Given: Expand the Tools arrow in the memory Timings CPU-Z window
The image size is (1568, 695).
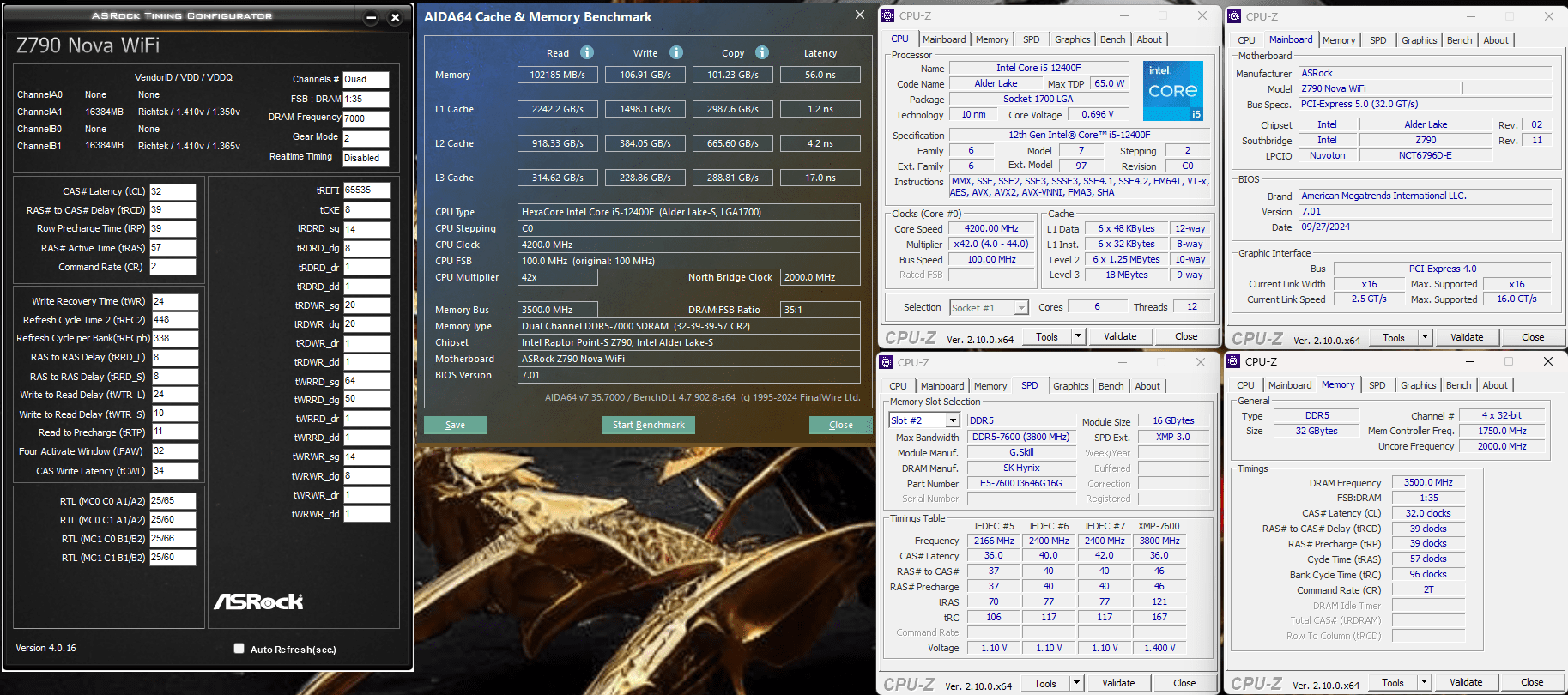Looking at the screenshot, I should tap(1424, 682).
